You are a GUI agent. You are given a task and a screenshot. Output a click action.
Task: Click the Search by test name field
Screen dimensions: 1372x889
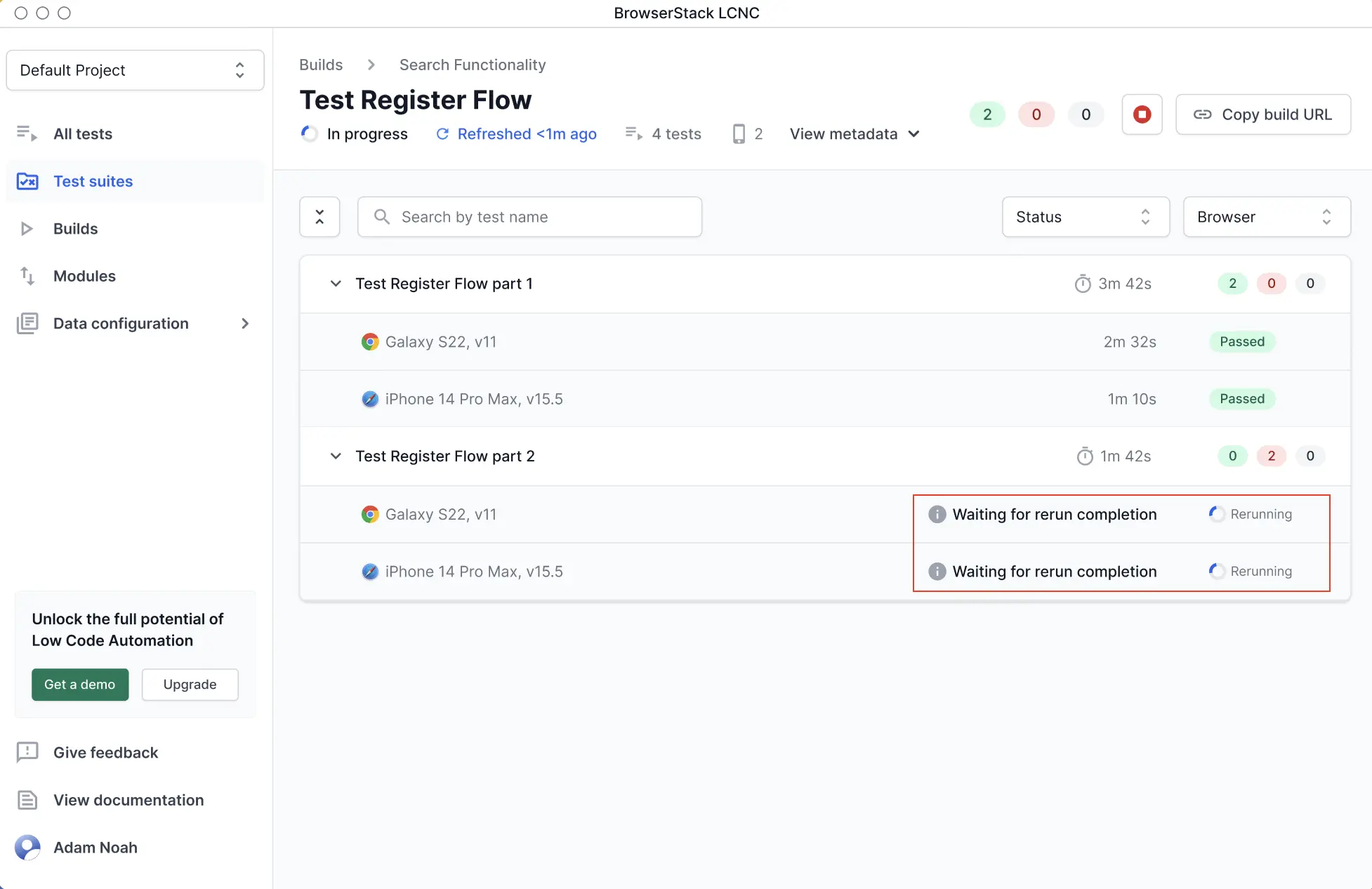[529, 217]
